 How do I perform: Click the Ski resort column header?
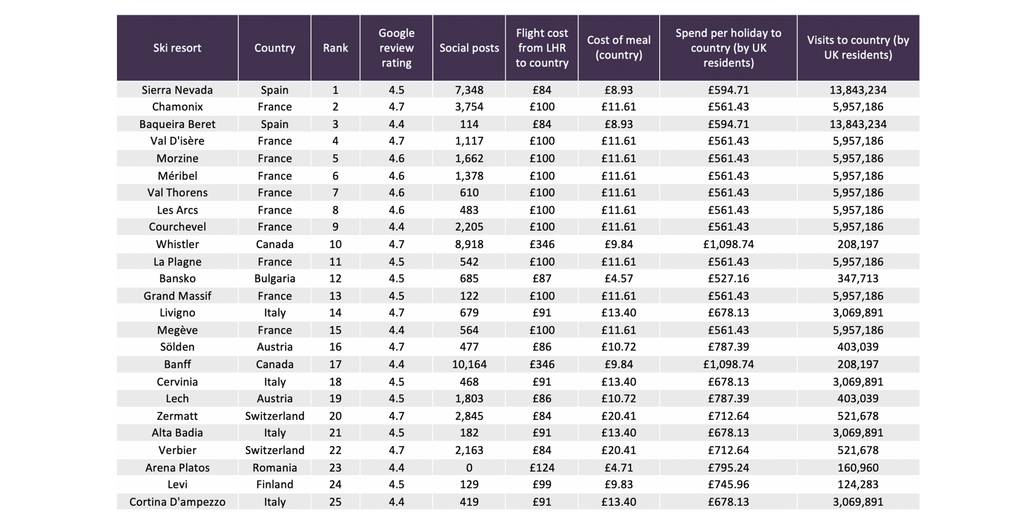point(177,48)
